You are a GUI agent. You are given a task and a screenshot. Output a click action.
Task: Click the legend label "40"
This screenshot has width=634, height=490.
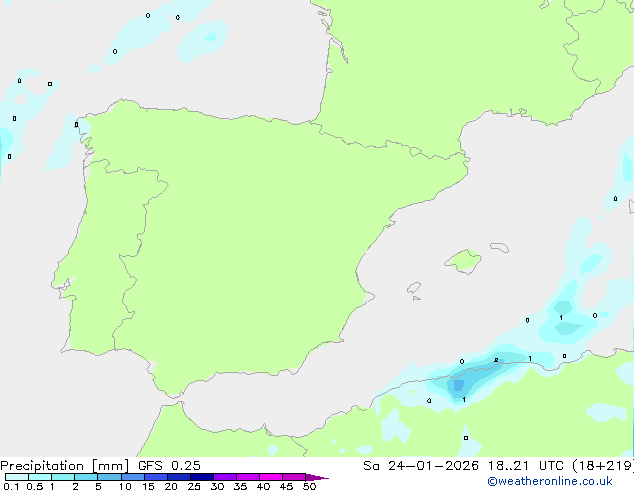click(x=263, y=486)
